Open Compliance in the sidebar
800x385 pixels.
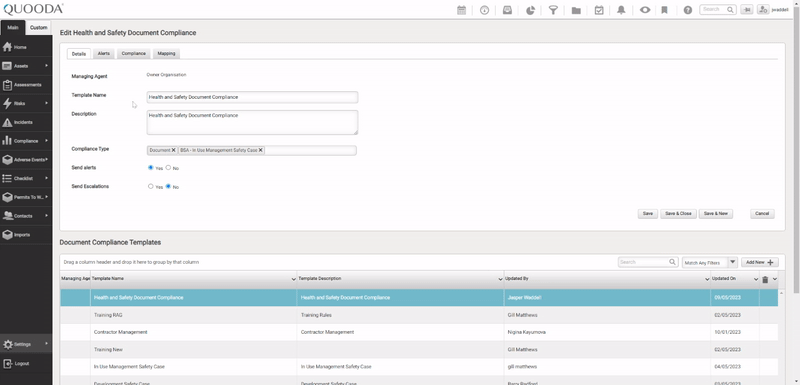pos(26,141)
